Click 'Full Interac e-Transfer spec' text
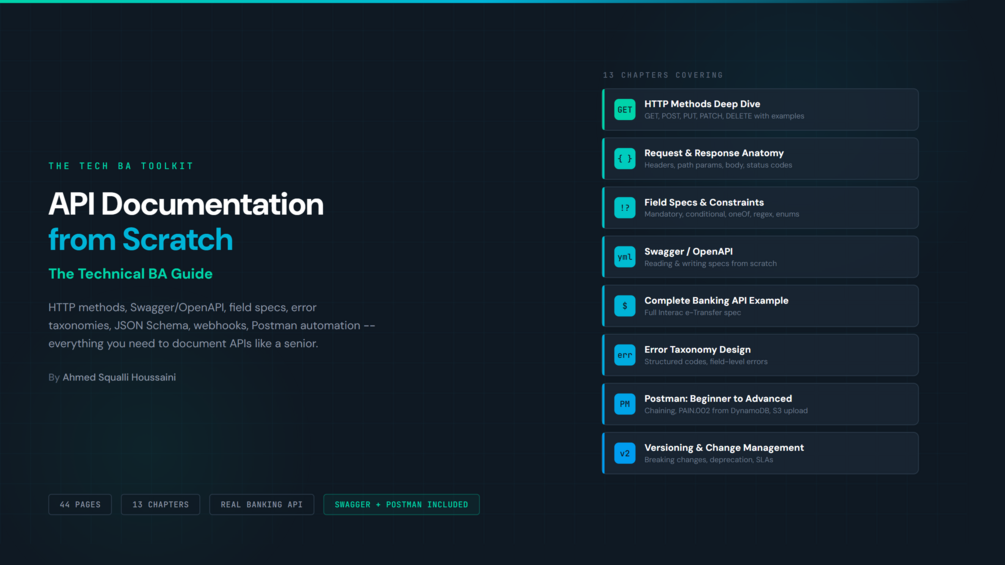Screen dimensions: 1005x565 (692, 313)
